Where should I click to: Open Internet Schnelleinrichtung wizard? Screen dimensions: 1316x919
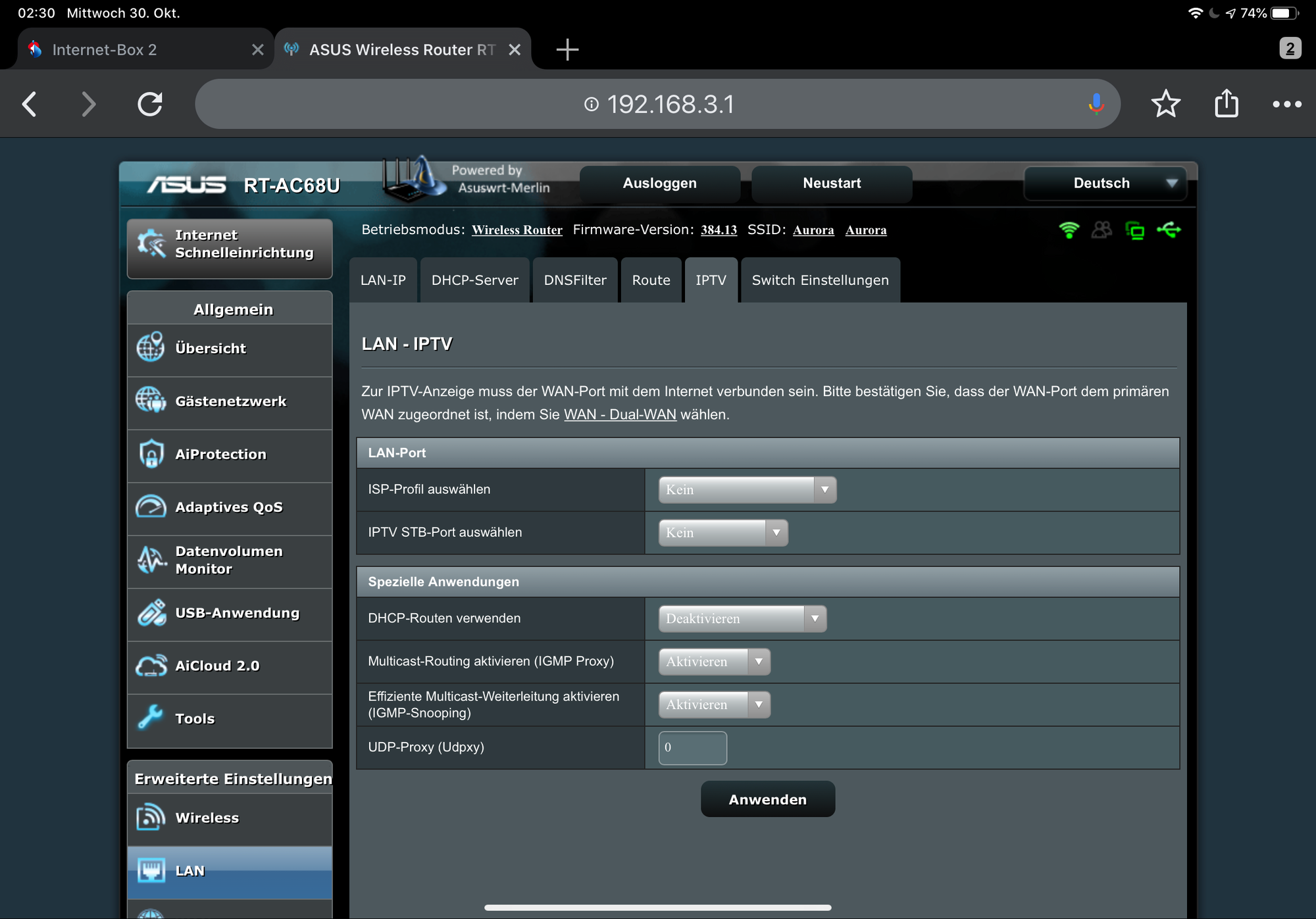[x=230, y=248]
